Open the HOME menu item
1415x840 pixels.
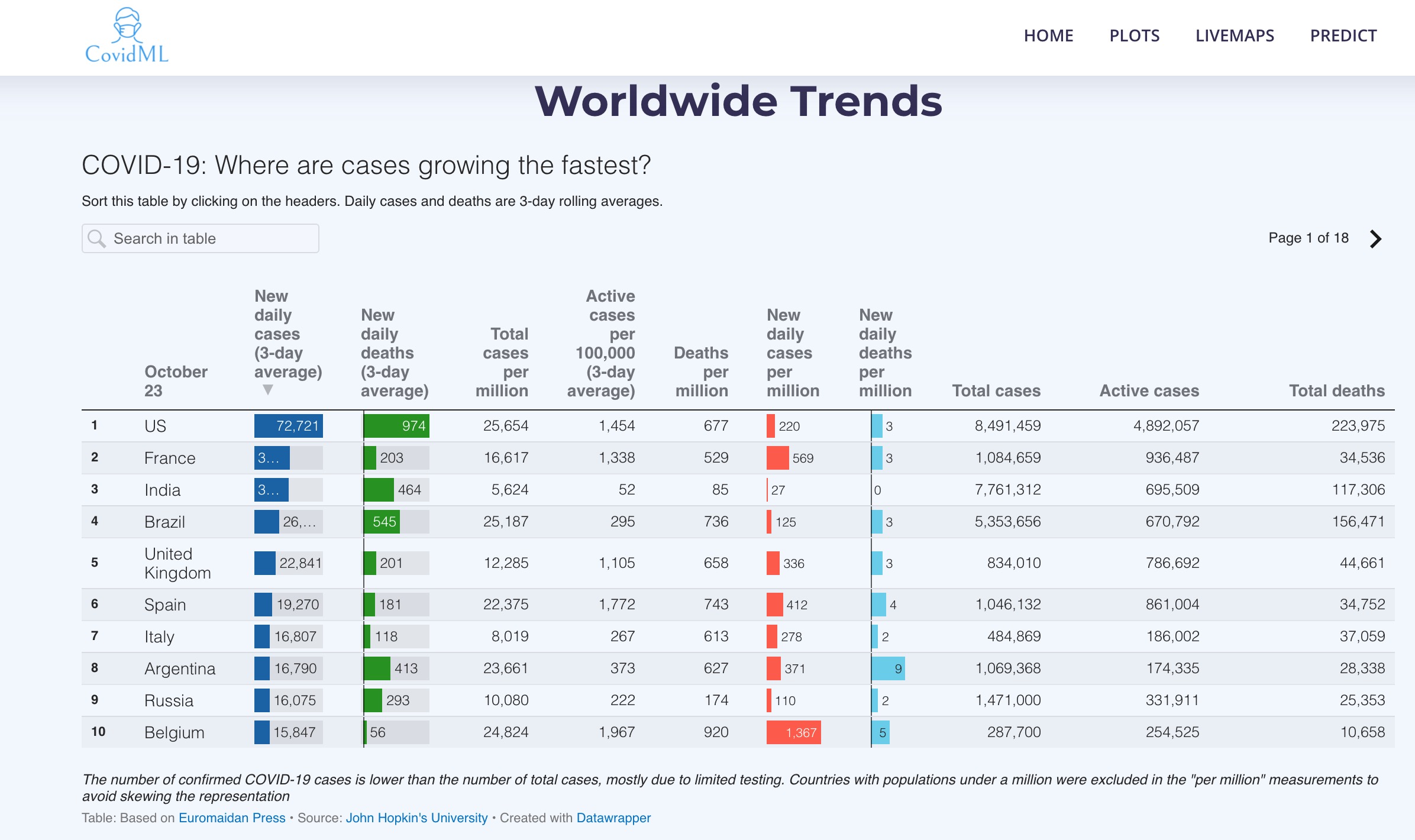(x=1048, y=35)
